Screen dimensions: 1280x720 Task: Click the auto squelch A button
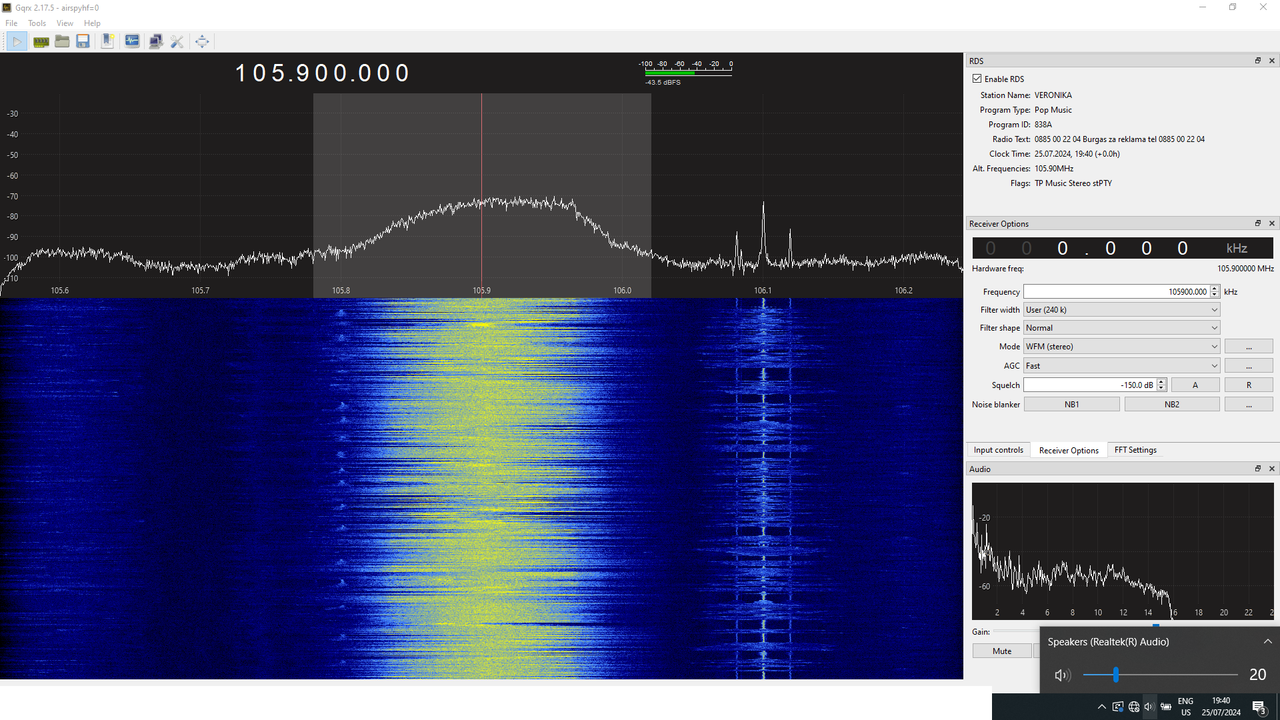(1195, 385)
